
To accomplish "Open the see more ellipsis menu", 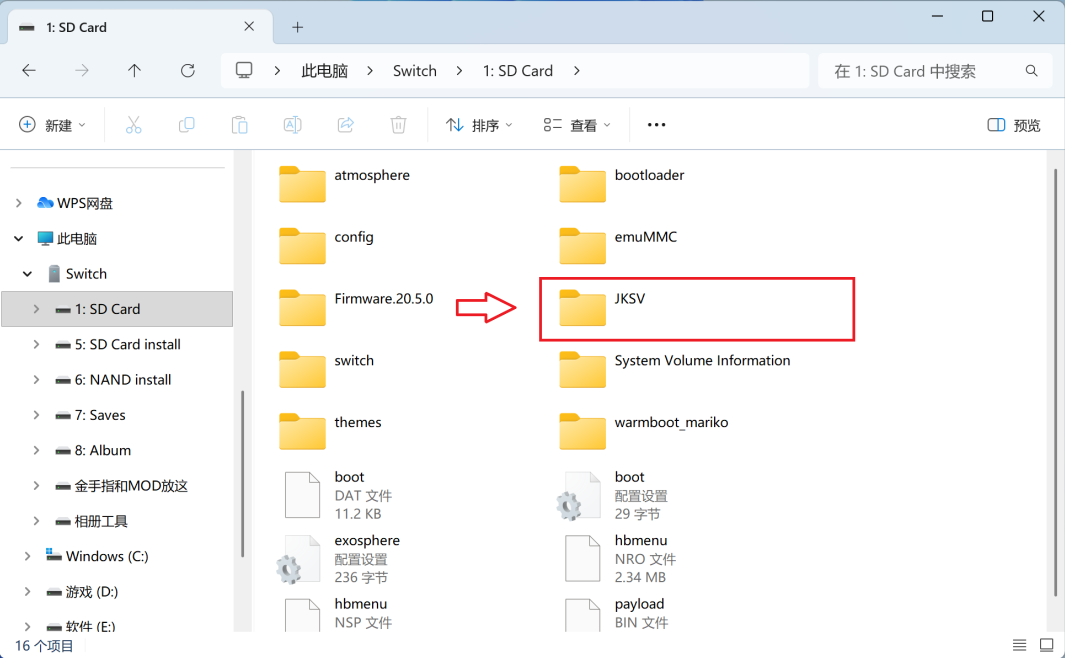I will (656, 125).
